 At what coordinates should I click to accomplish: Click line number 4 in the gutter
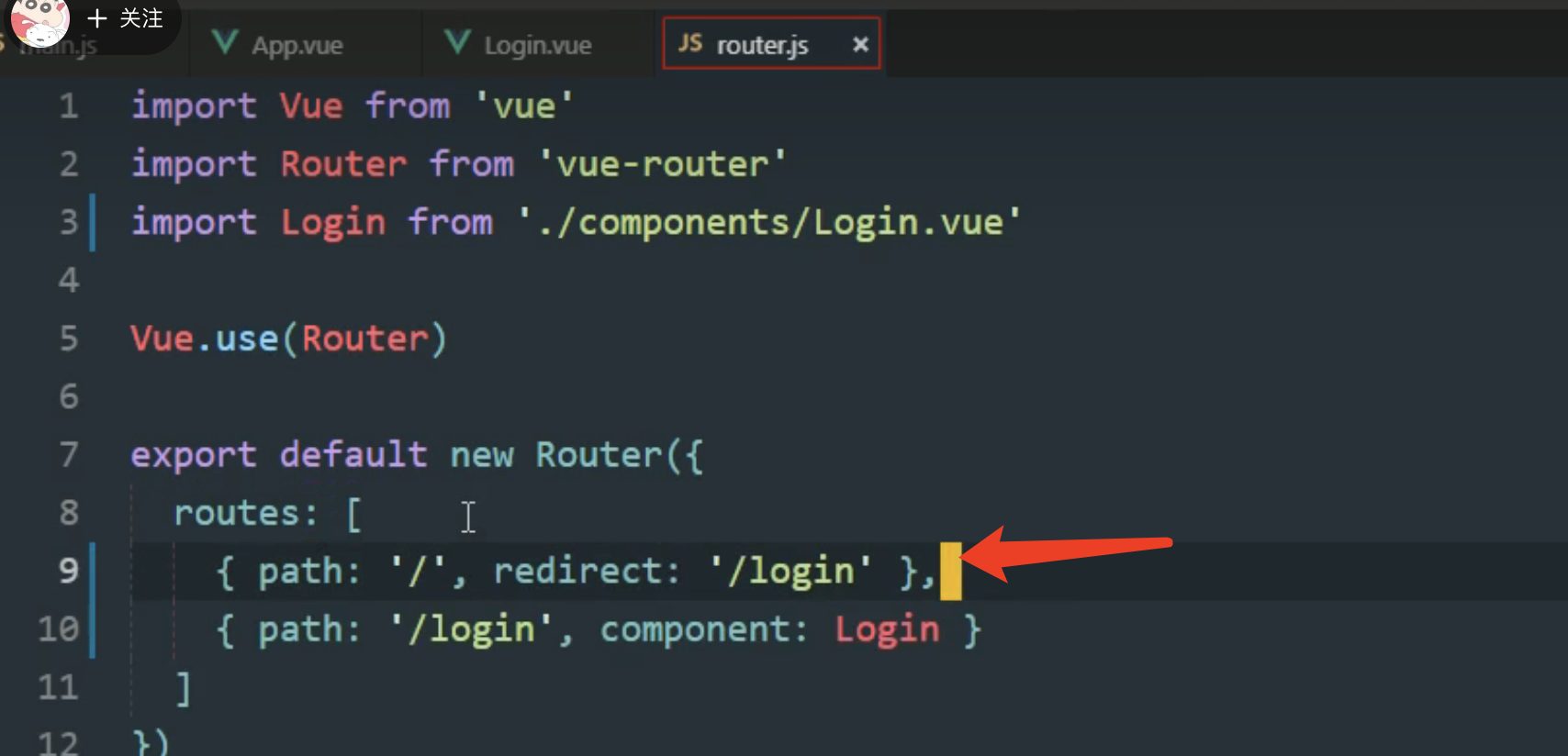69,280
